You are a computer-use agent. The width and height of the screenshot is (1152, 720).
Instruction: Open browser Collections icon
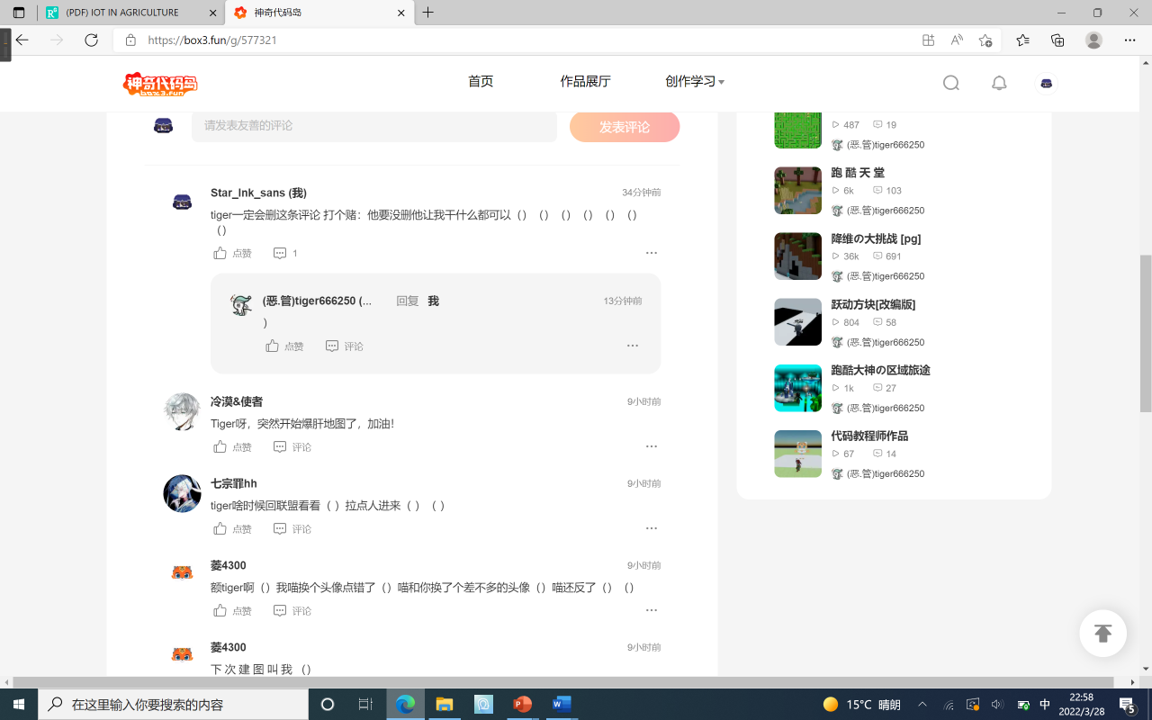click(x=1057, y=40)
